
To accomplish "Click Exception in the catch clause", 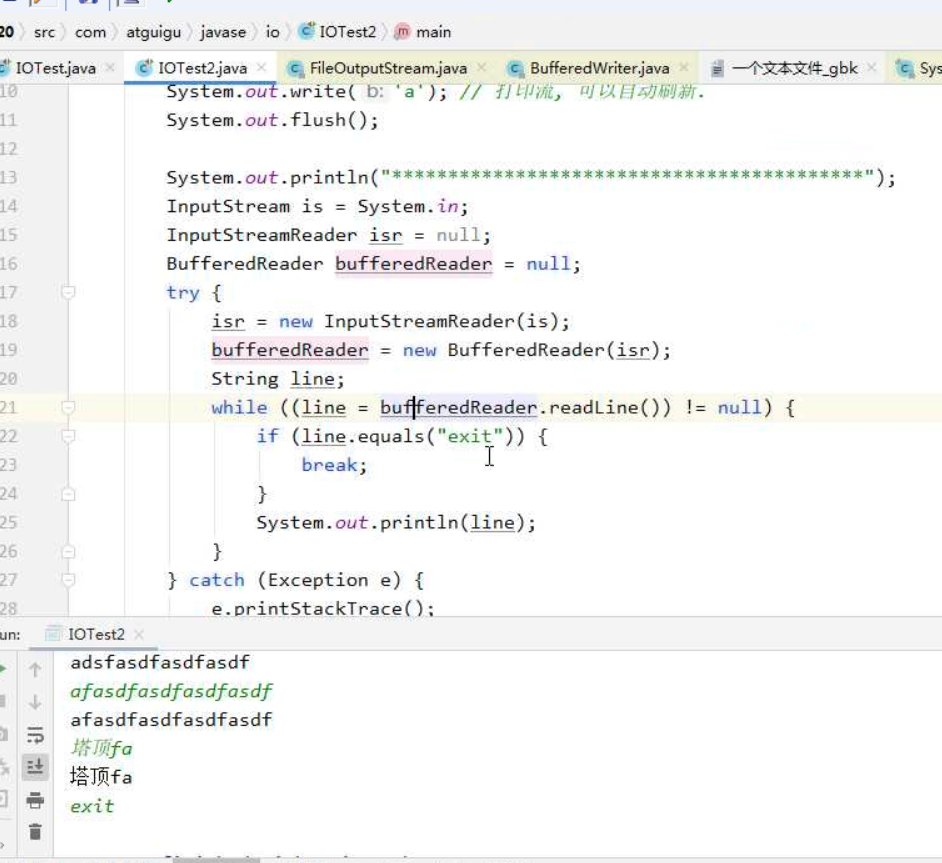I will 318,580.
